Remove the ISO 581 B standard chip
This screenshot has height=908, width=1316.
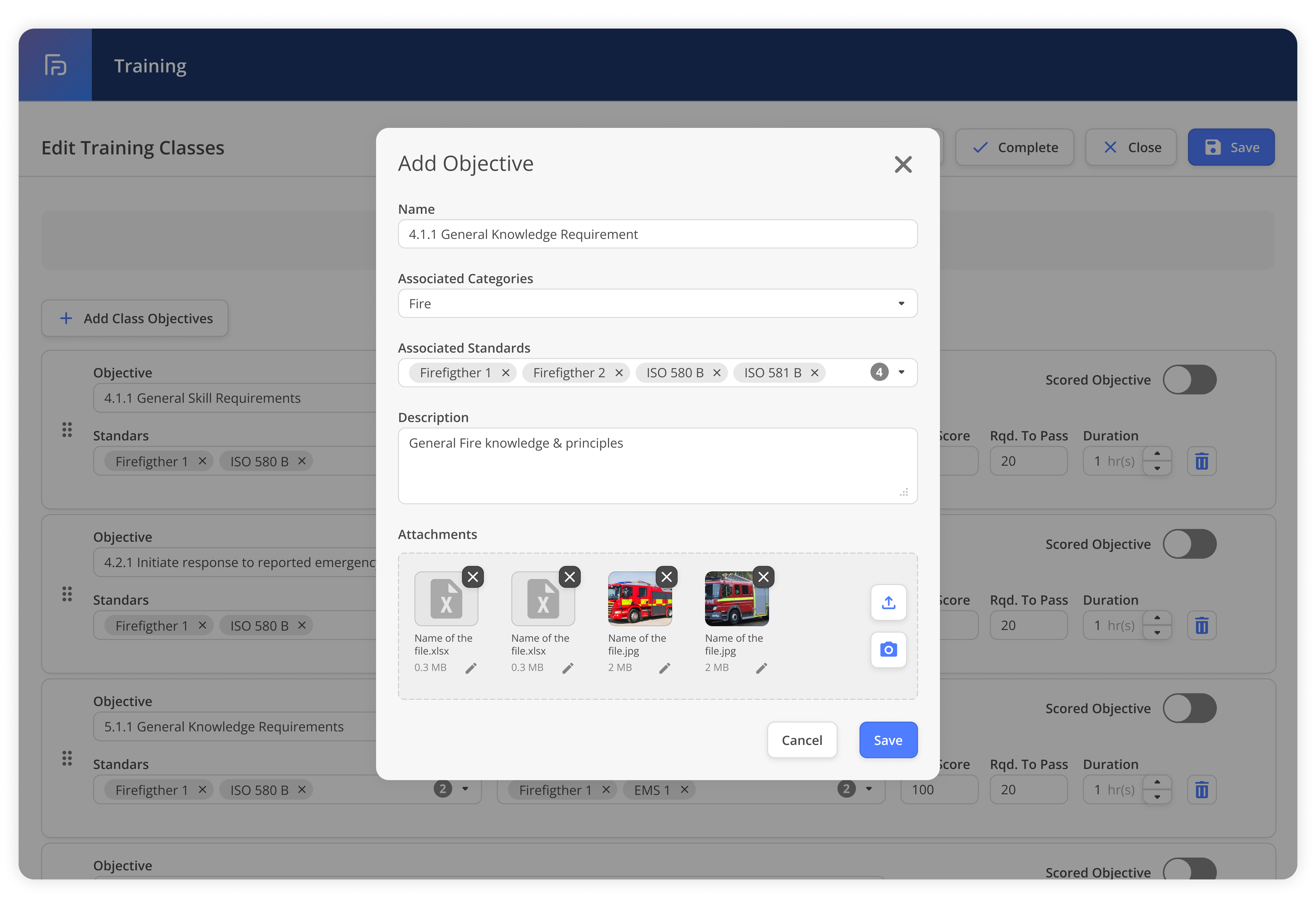click(815, 373)
